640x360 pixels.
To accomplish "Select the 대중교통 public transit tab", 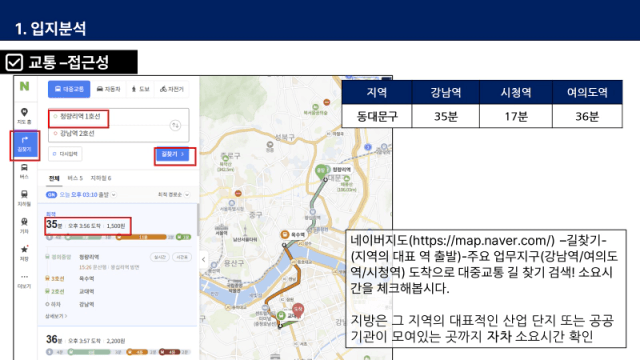I will pyautogui.click(x=69, y=89).
